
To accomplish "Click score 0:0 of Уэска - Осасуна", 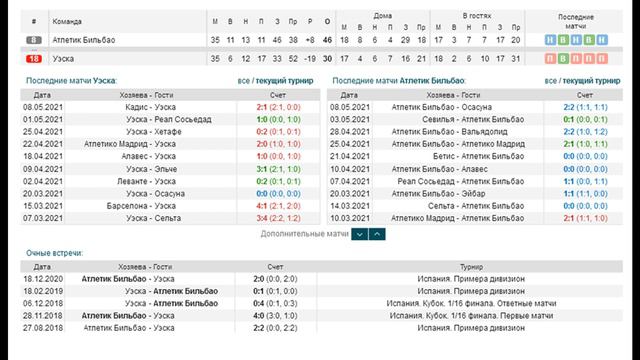I will [261, 193].
